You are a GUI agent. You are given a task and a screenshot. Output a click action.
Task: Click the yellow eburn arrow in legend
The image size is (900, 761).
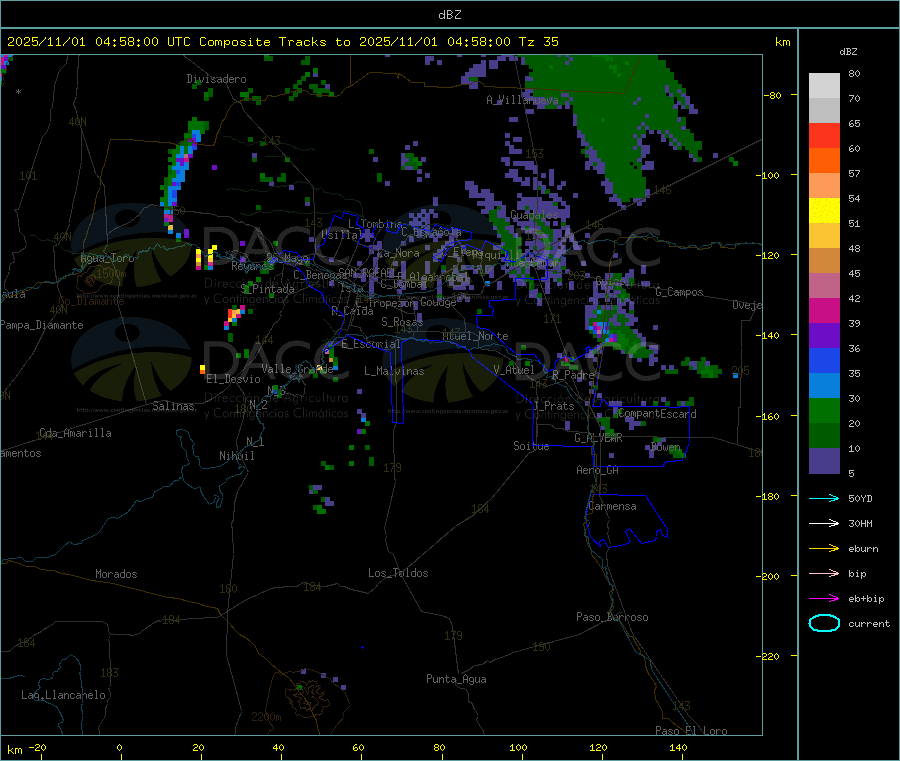click(824, 549)
